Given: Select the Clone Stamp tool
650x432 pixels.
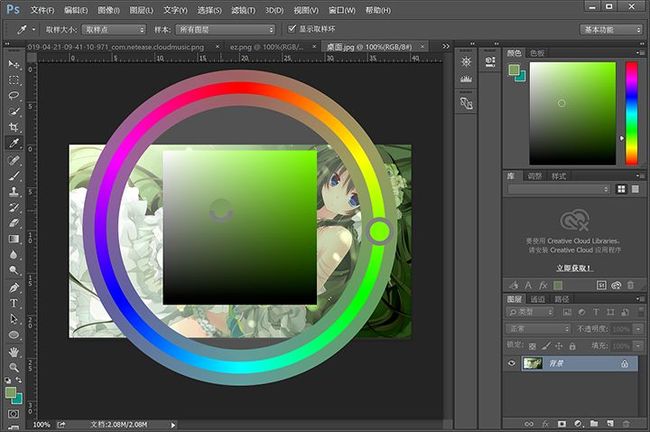Looking at the screenshot, I should tap(14, 192).
